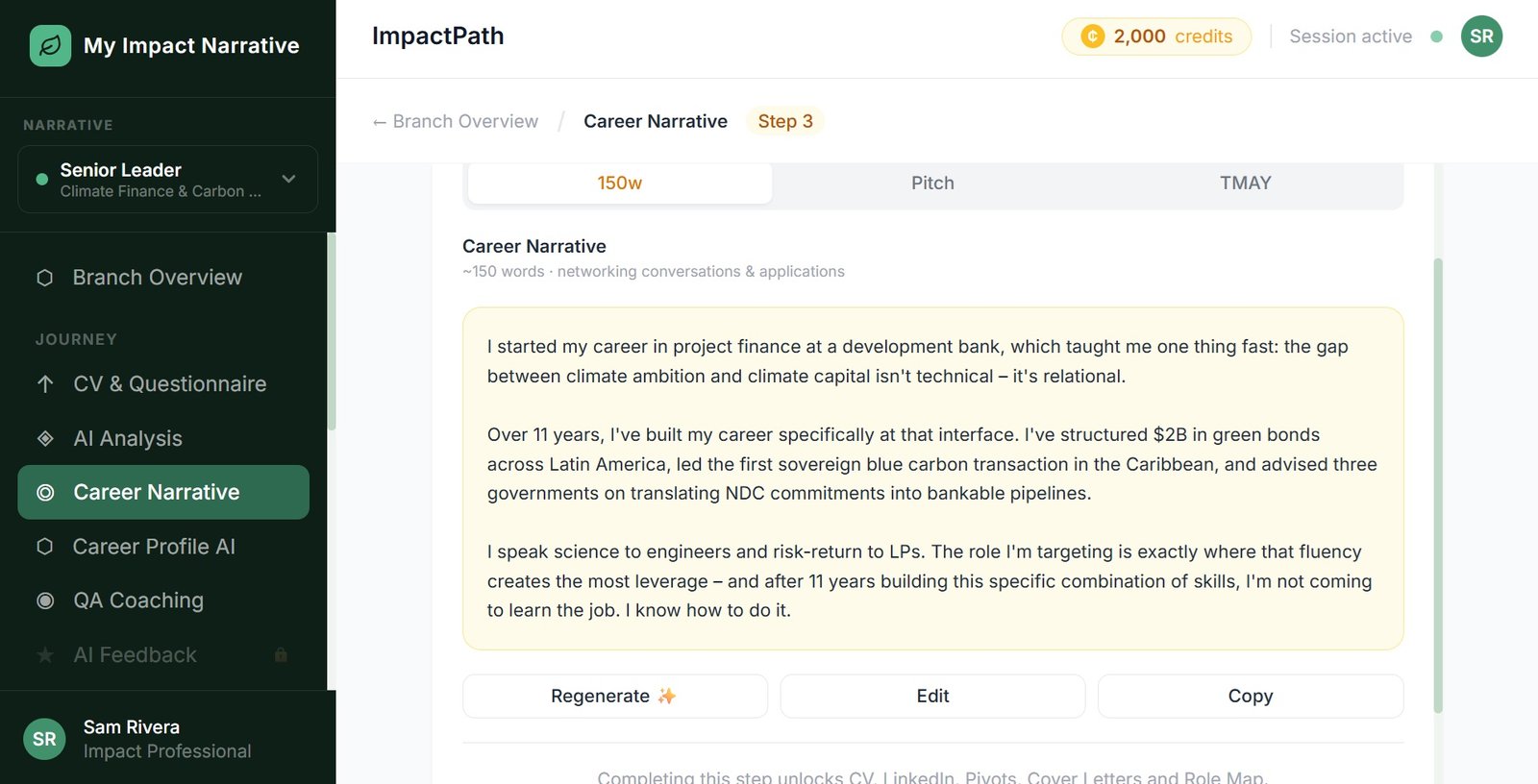The width and height of the screenshot is (1538, 784).
Task: Click the AI Feedback lock icon
Action: point(281,655)
